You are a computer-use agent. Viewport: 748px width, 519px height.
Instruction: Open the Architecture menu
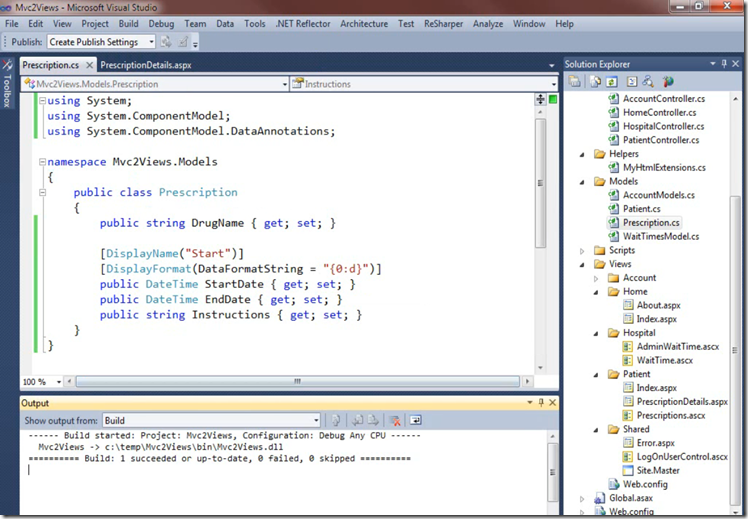point(364,24)
